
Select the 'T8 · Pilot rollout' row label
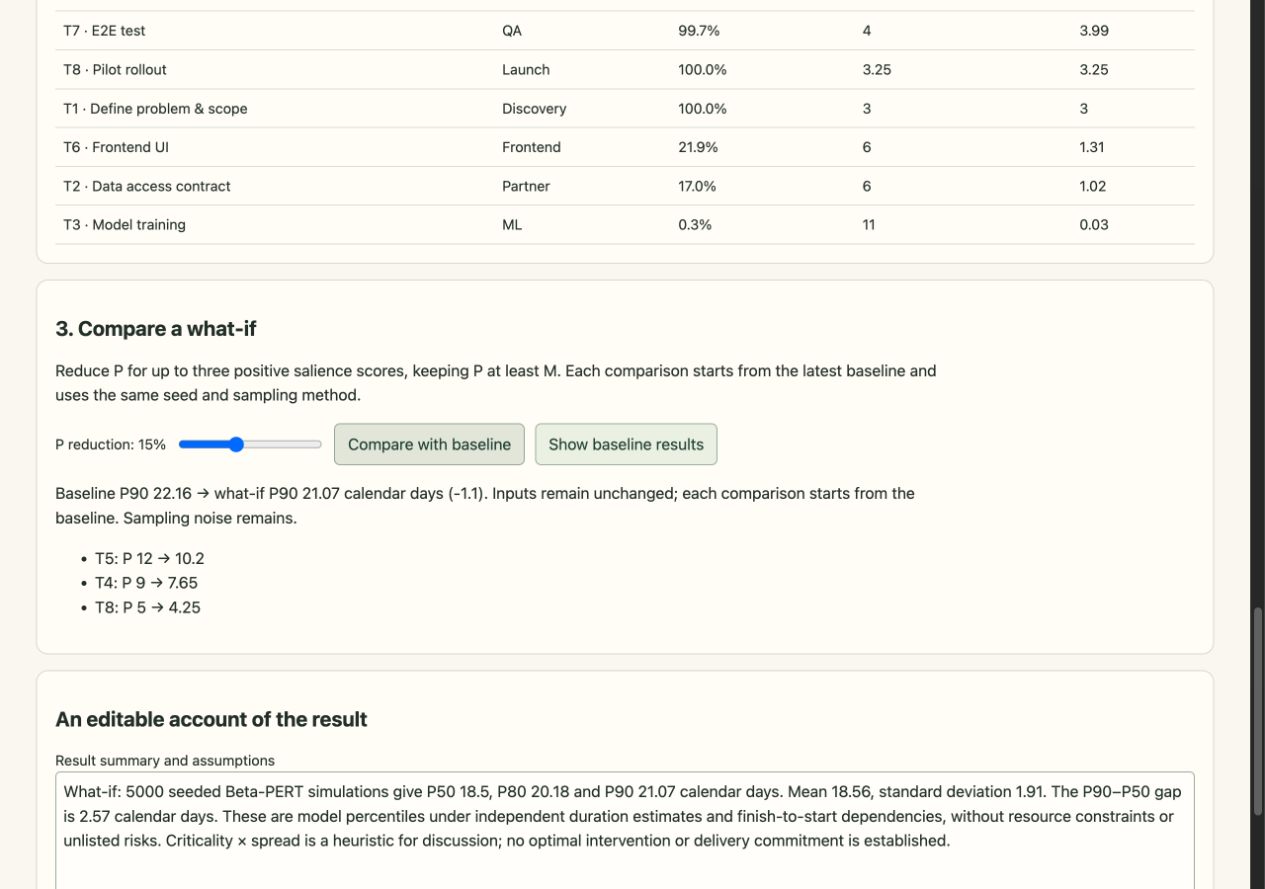[x=115, y=70]
